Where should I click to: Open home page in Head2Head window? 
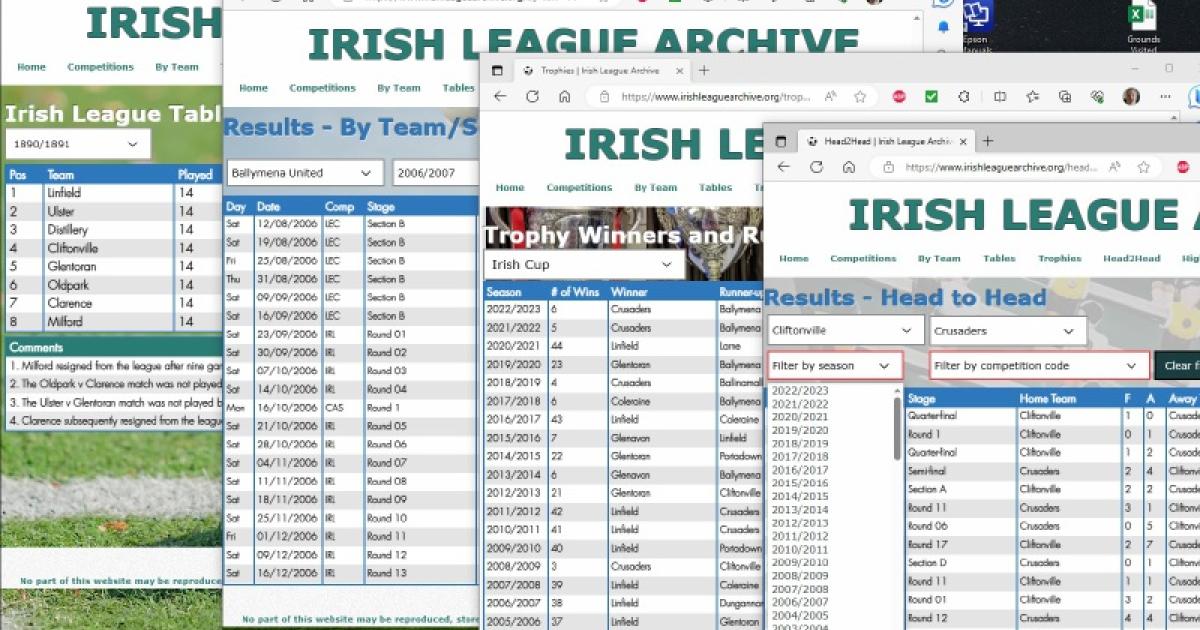(x=848, y=168)
